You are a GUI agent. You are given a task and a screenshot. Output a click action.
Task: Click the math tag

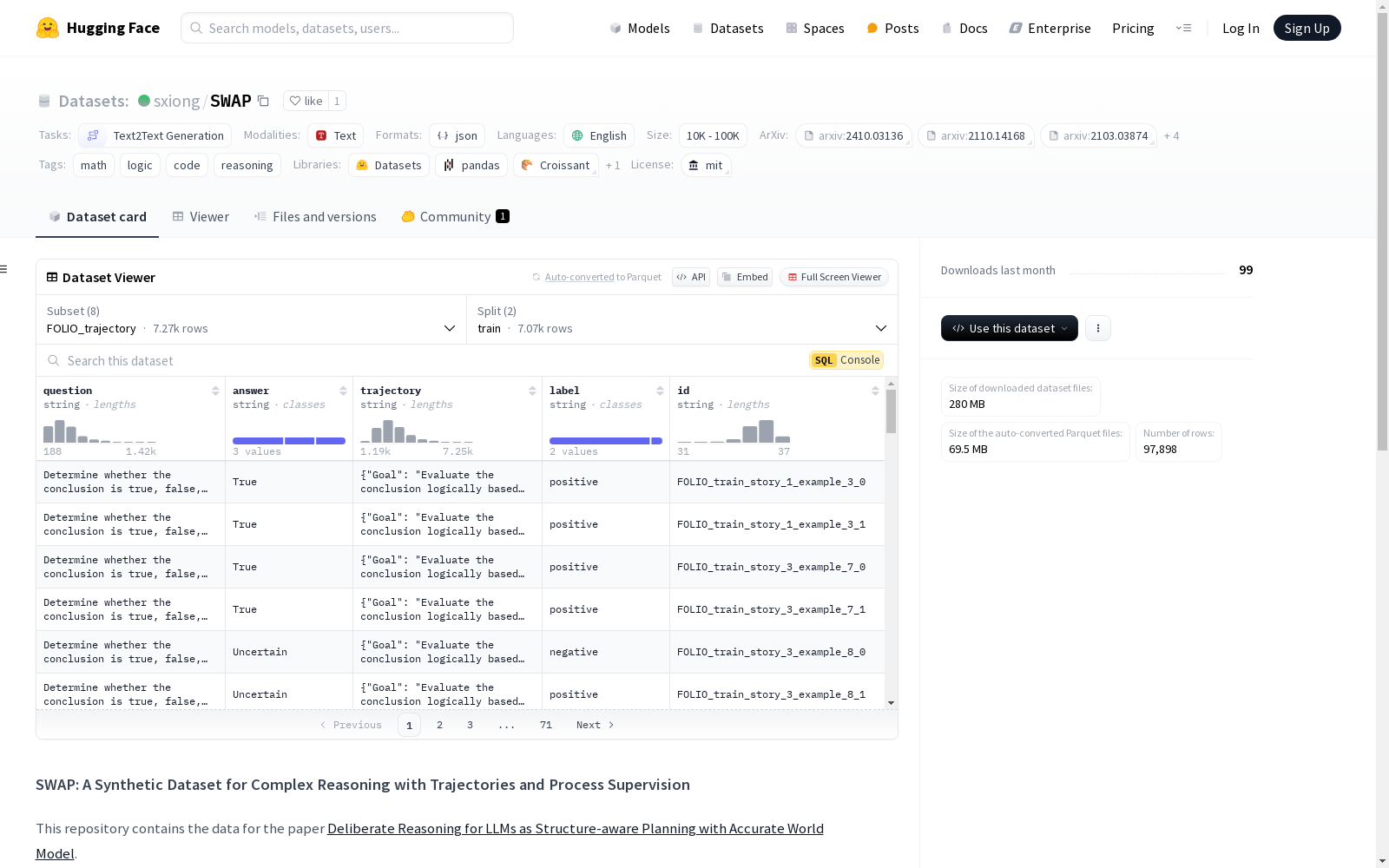pyautogui.click(x=94, y=165)
